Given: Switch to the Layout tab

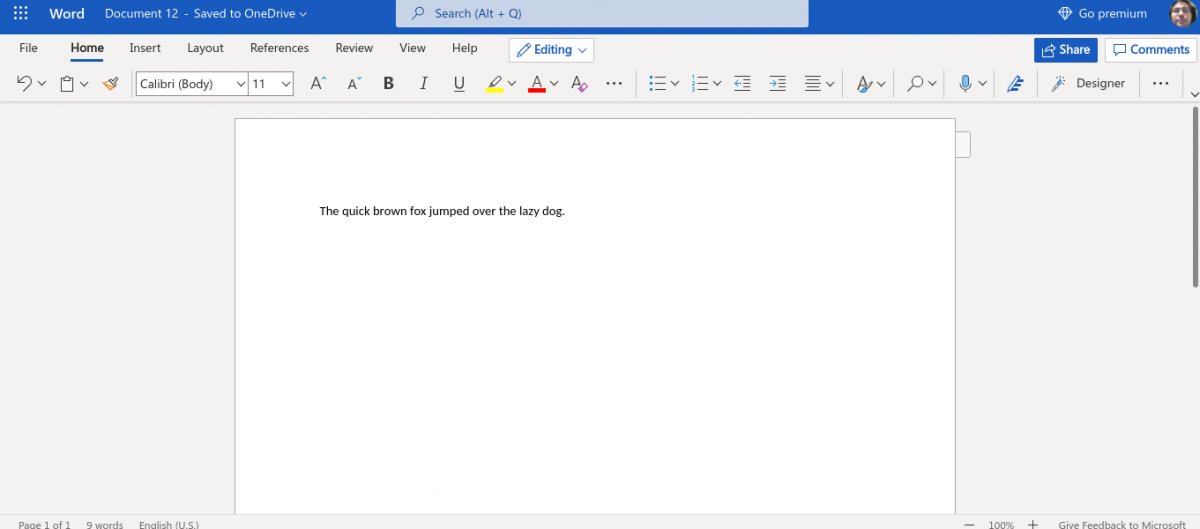Looking at the screenshot, I should (x=205, y=48).
